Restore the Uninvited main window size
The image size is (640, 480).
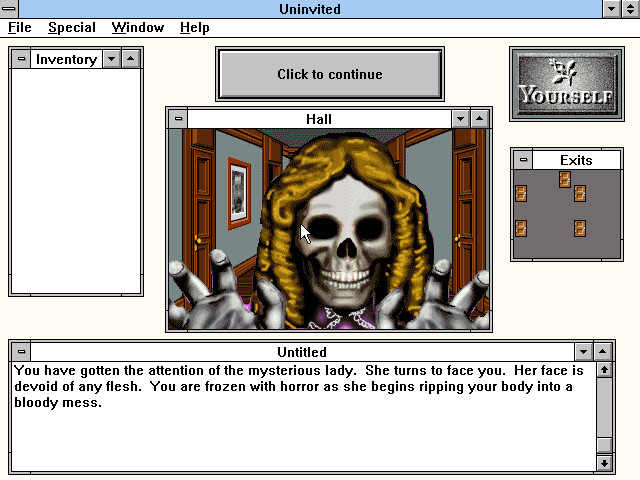[631, 9]
